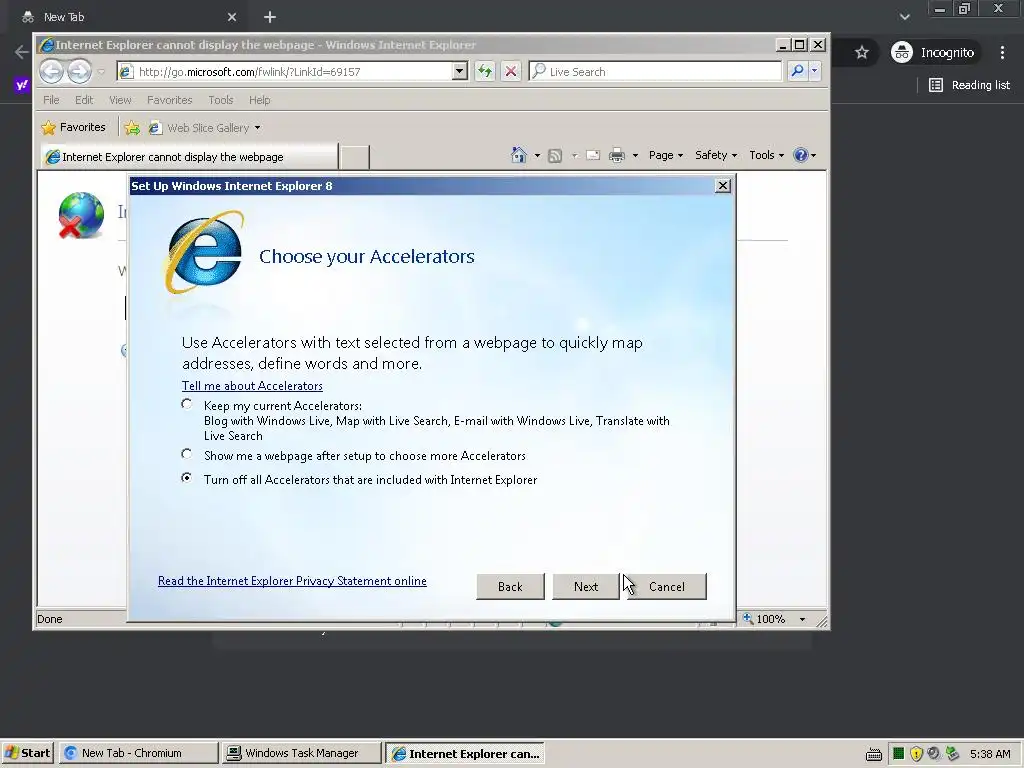Click the IE refresh page icon
Screen dimensions: 1024x768
coord(485,71)
